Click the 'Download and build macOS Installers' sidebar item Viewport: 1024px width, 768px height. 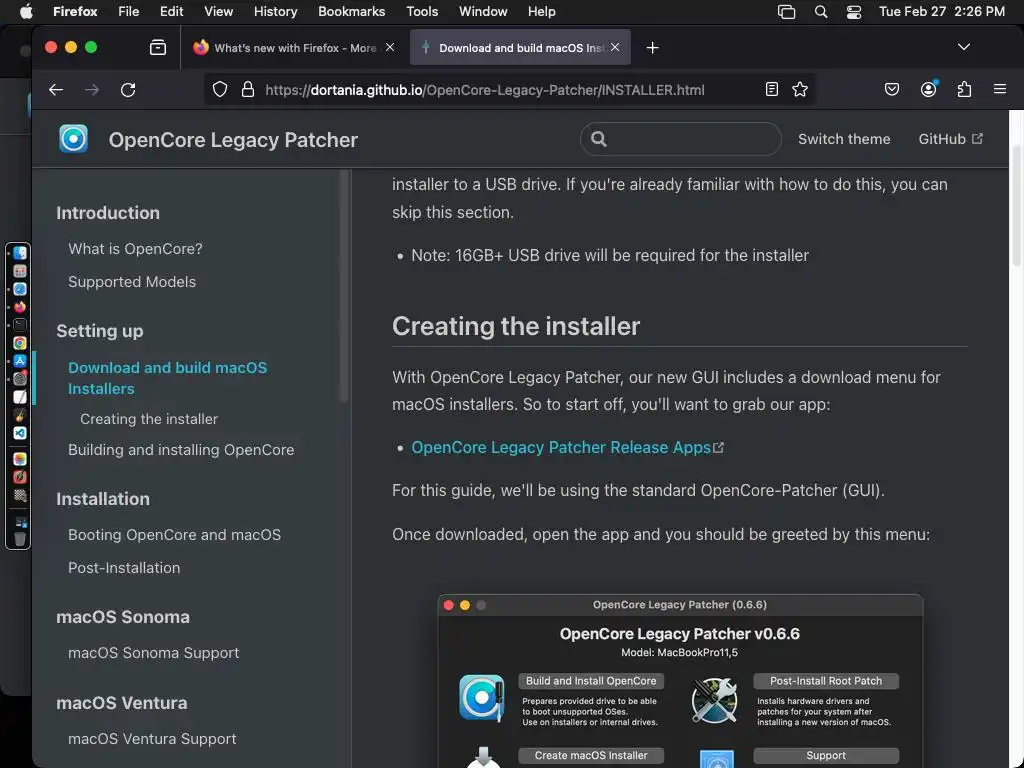tap(167, 378)
